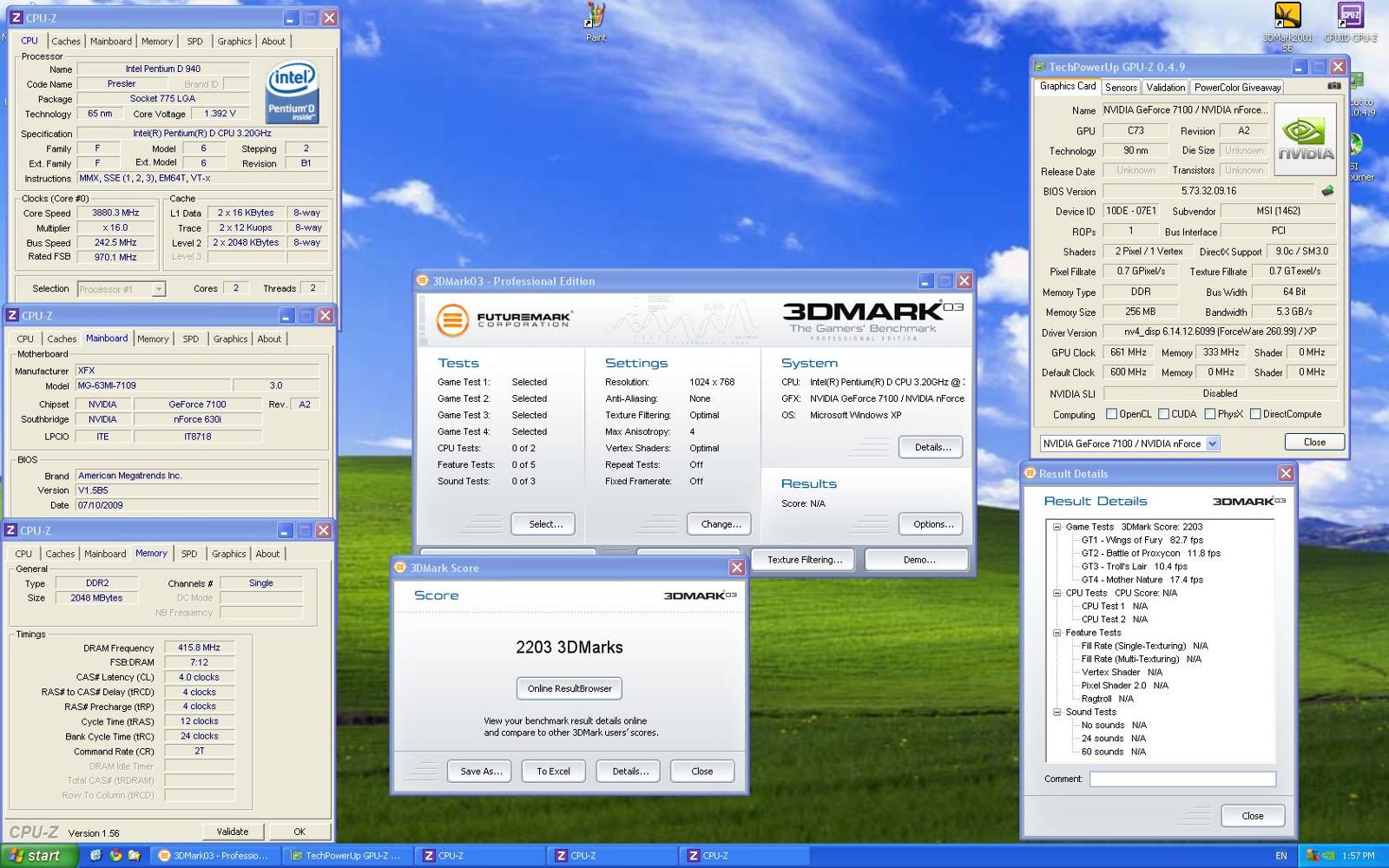
Task: Open the Sensors tab in GPU-Z
Action: tap(1121, 87)
